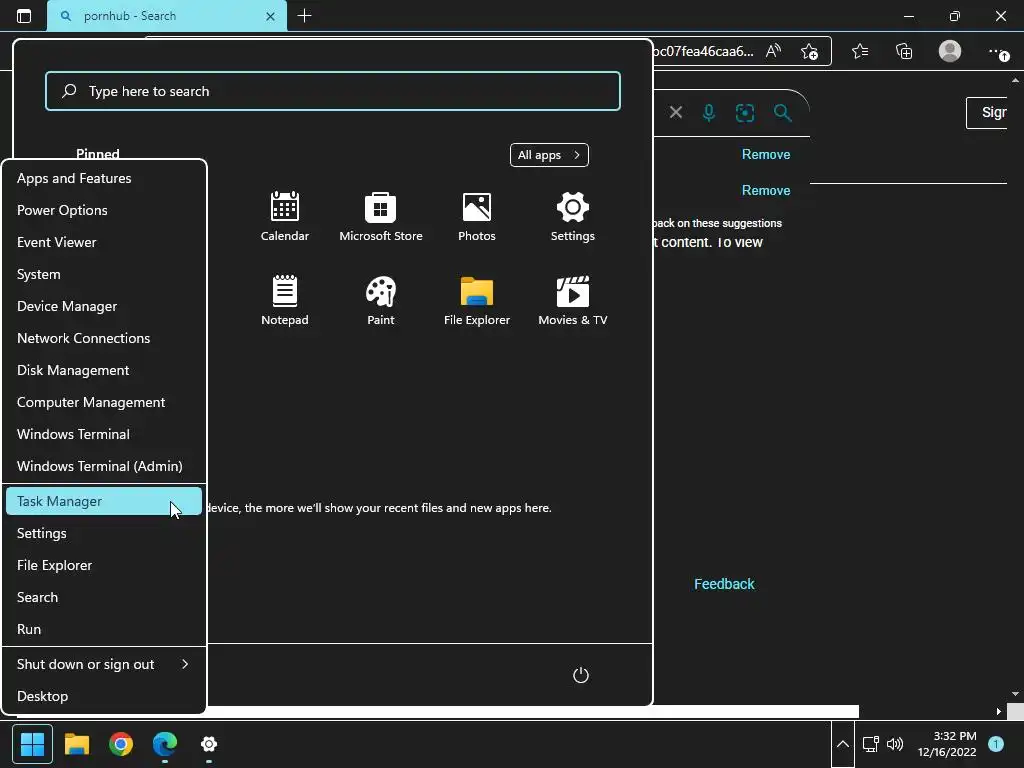Select Disk Management
This screenshot has width=1024, height=768.
104,370
